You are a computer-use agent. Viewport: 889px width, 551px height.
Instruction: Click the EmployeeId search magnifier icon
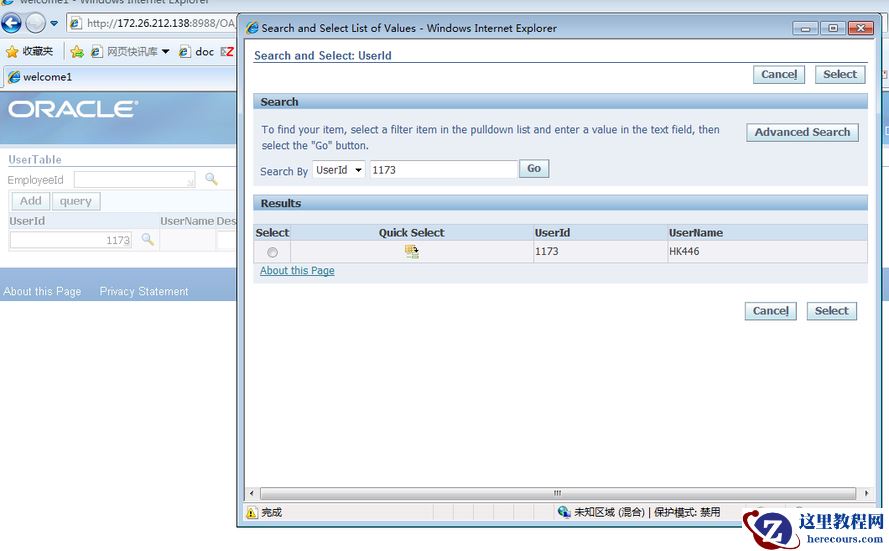(211, 179)
